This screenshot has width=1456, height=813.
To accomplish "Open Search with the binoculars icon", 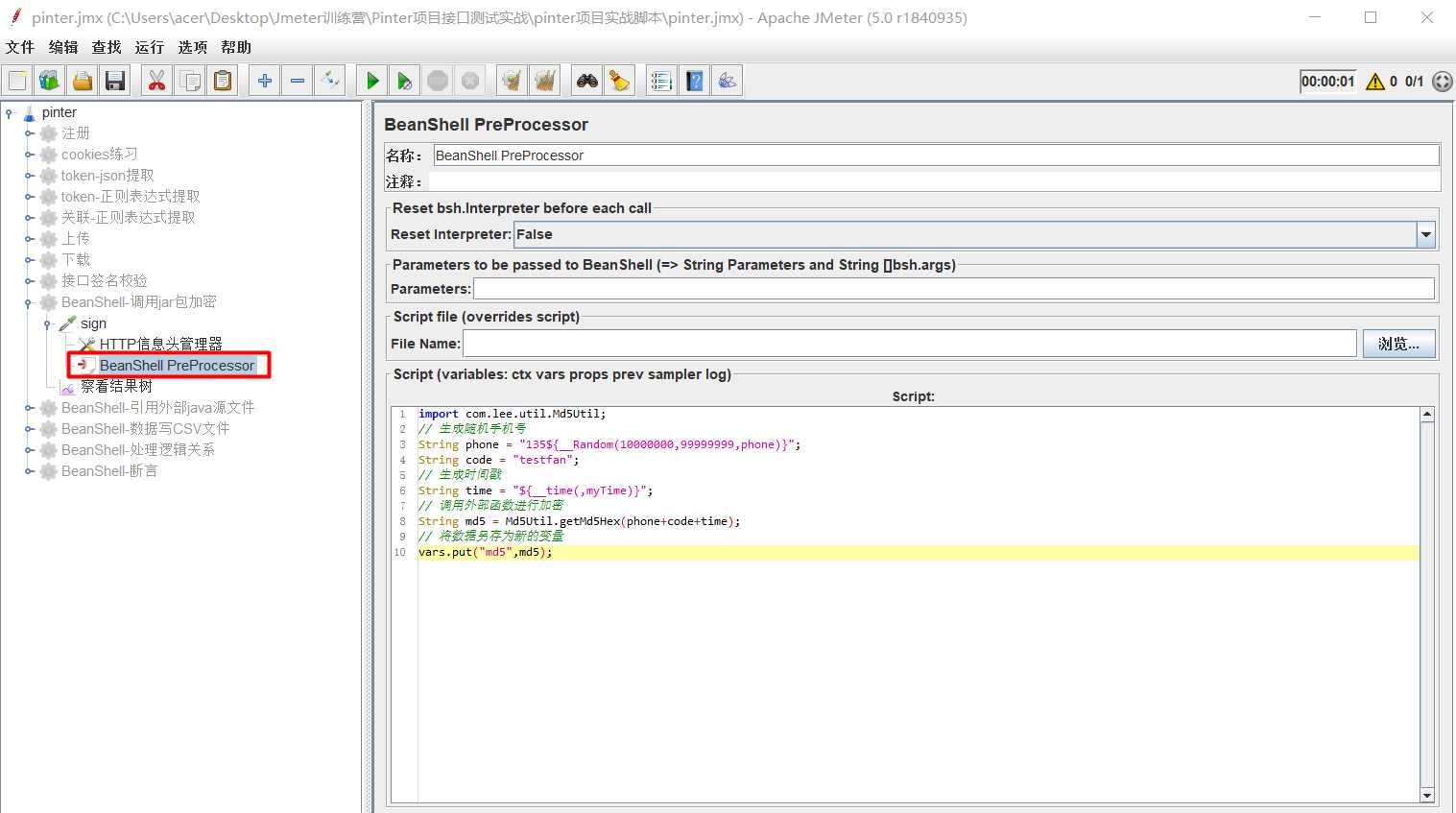I will point(587,81).
